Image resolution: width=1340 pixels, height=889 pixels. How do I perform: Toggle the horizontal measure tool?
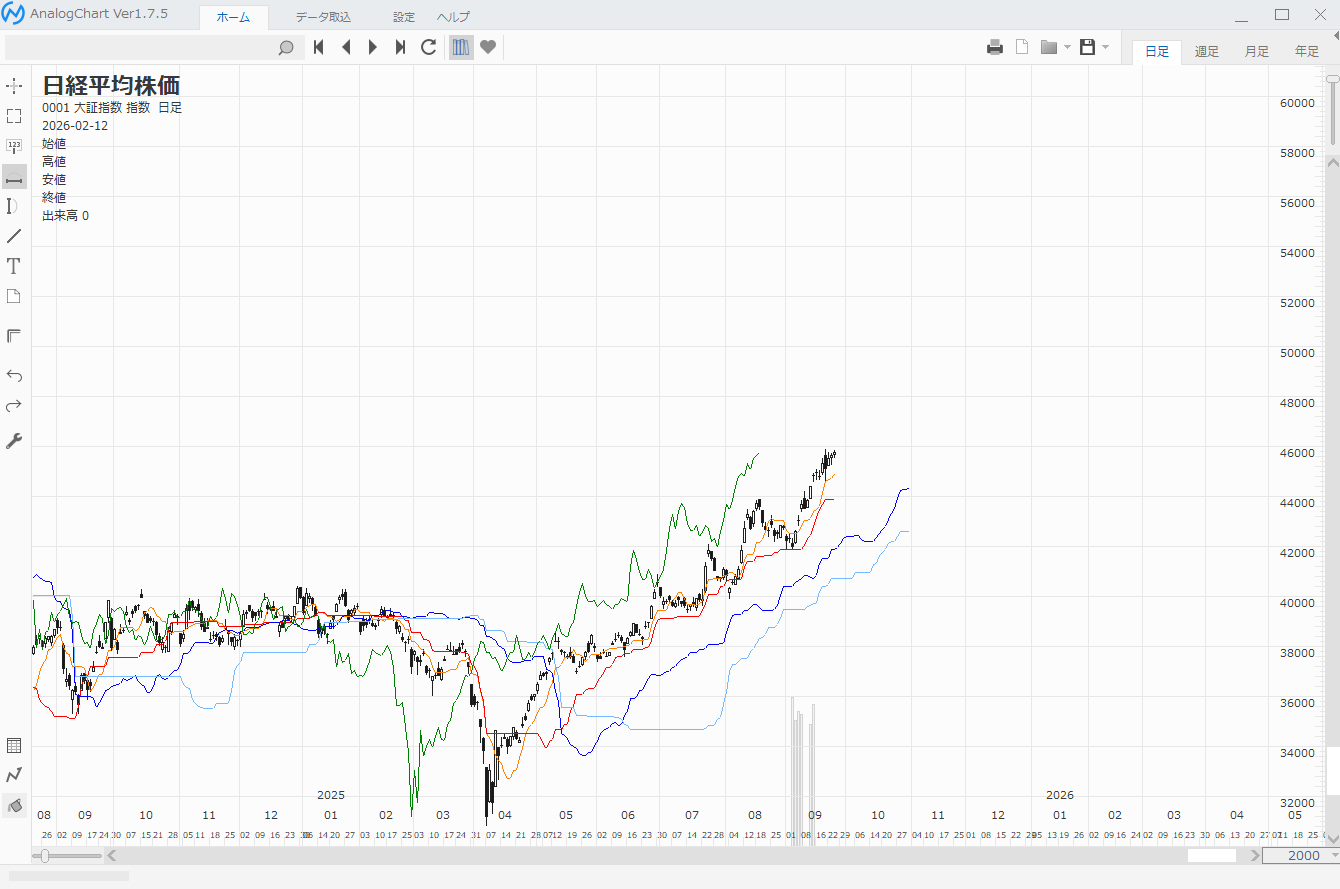point(14,177)
